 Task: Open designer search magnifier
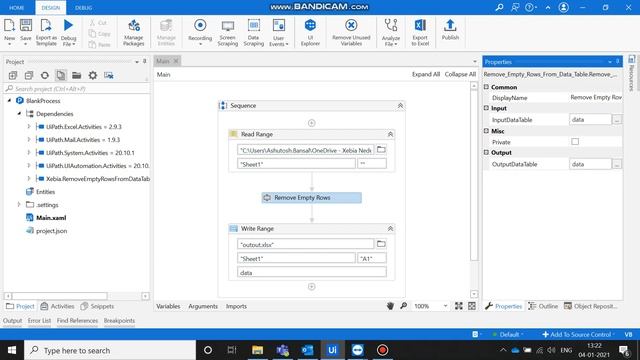pos(403,306)
